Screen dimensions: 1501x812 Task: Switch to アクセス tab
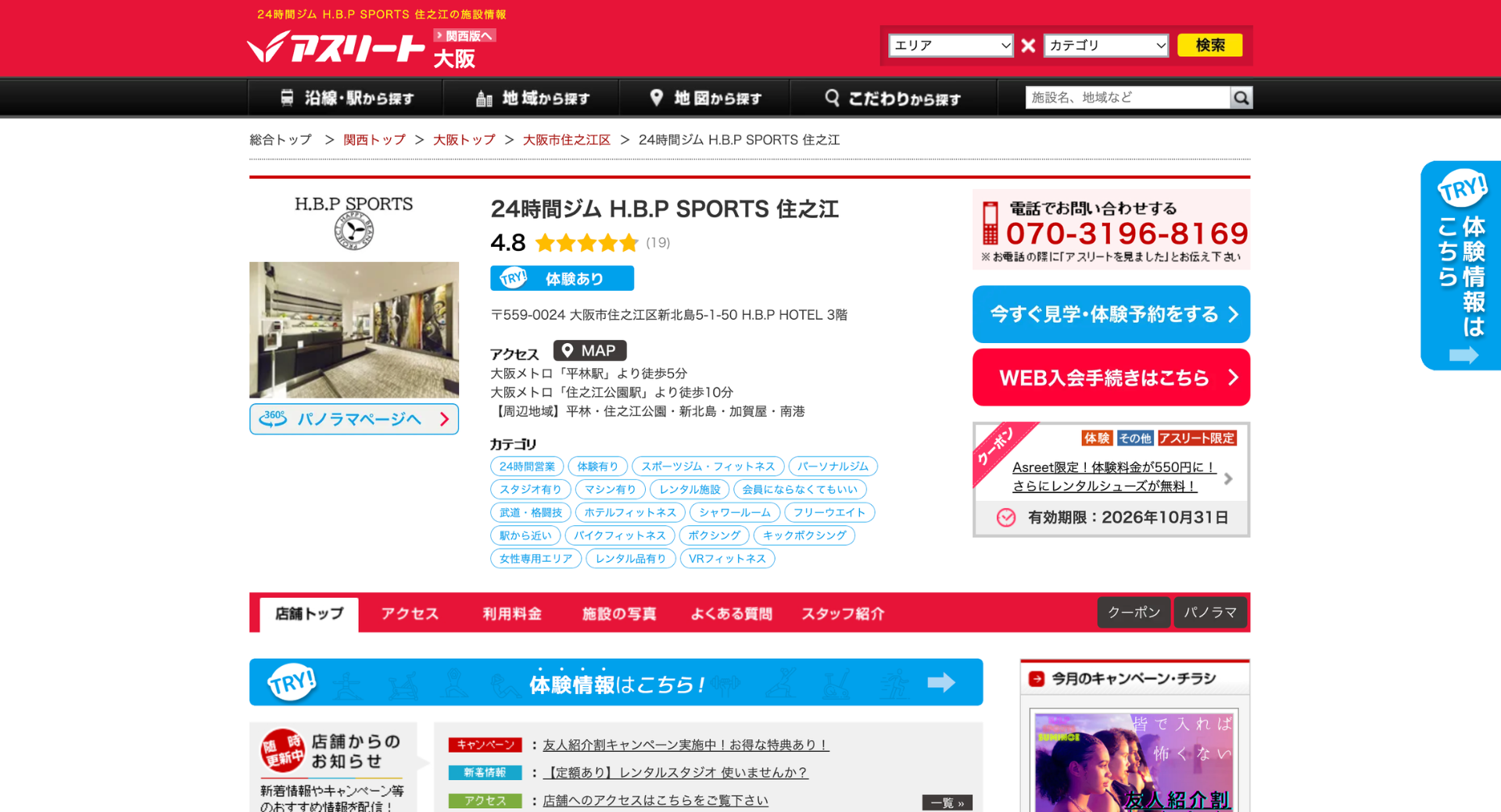[410, 614]
